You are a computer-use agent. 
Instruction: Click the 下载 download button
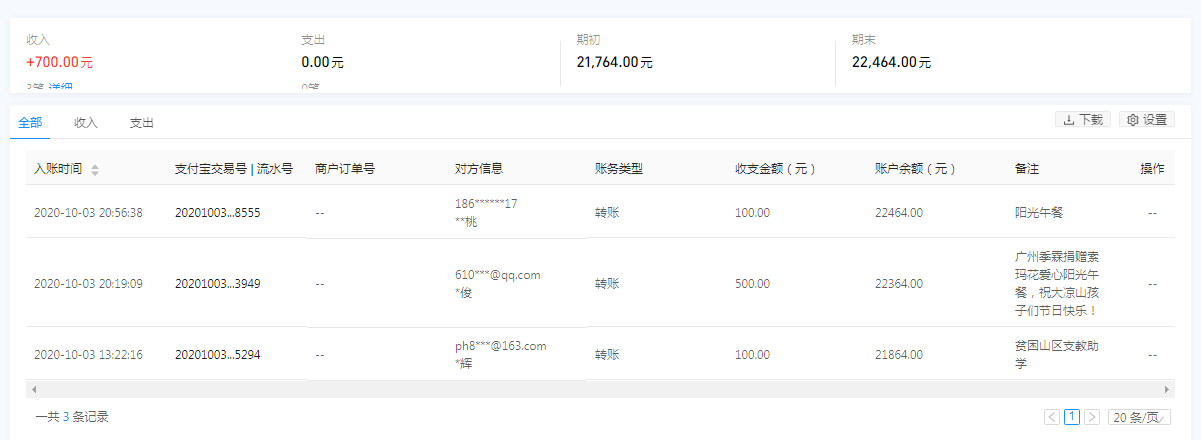(1083, 120)
